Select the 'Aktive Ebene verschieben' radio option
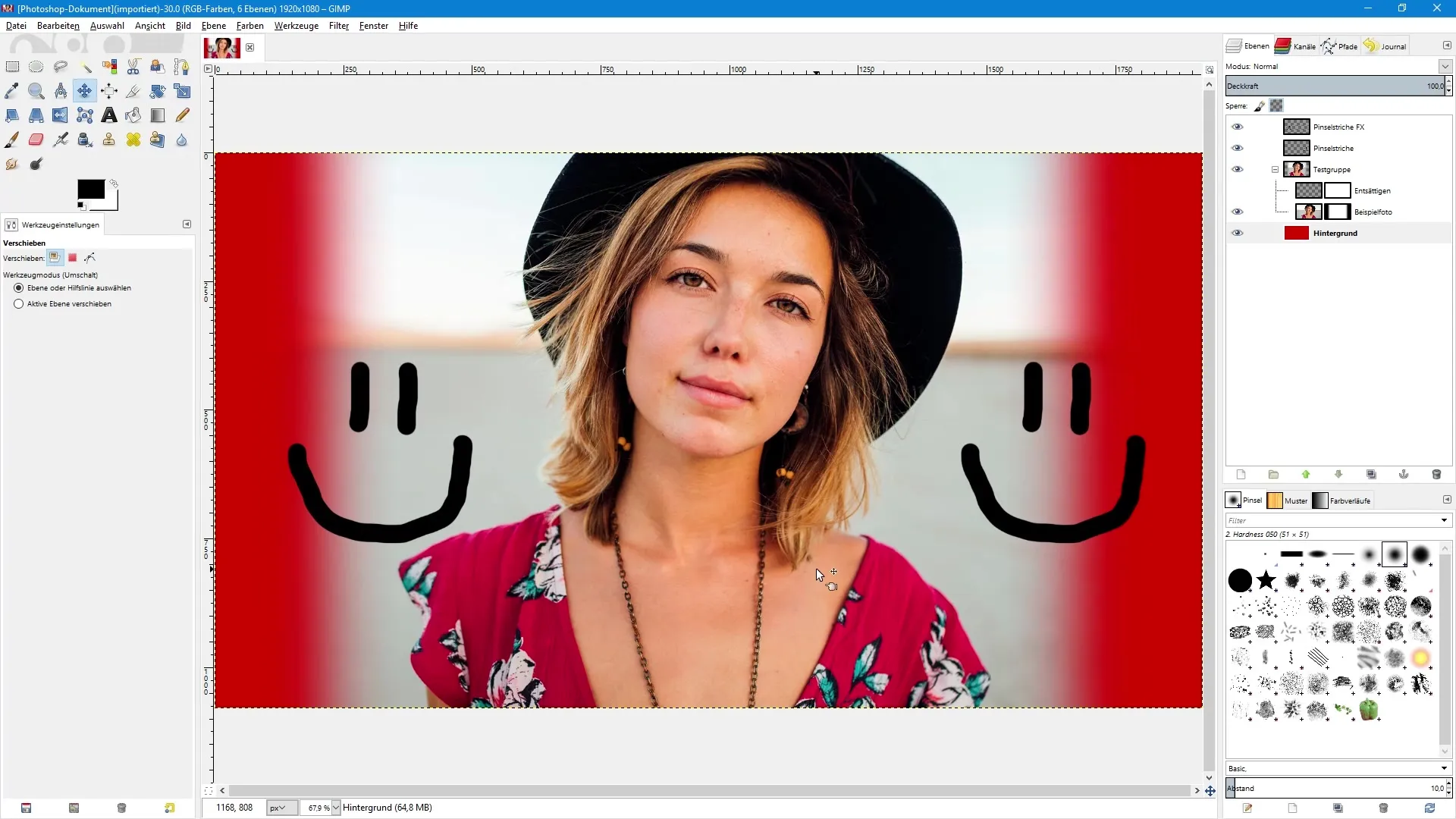 19,304
